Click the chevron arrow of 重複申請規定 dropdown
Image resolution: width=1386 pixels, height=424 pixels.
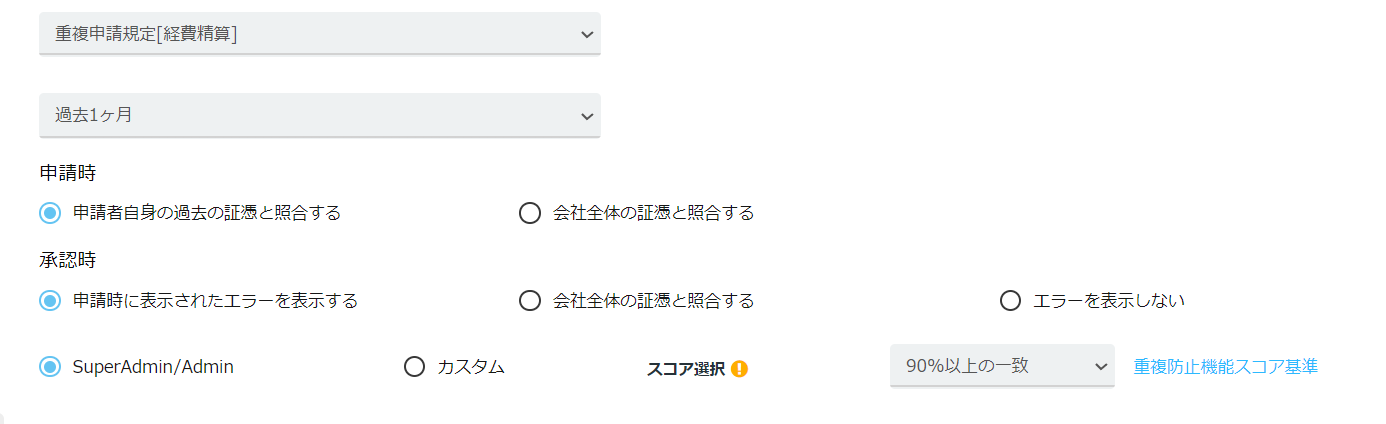586,34
